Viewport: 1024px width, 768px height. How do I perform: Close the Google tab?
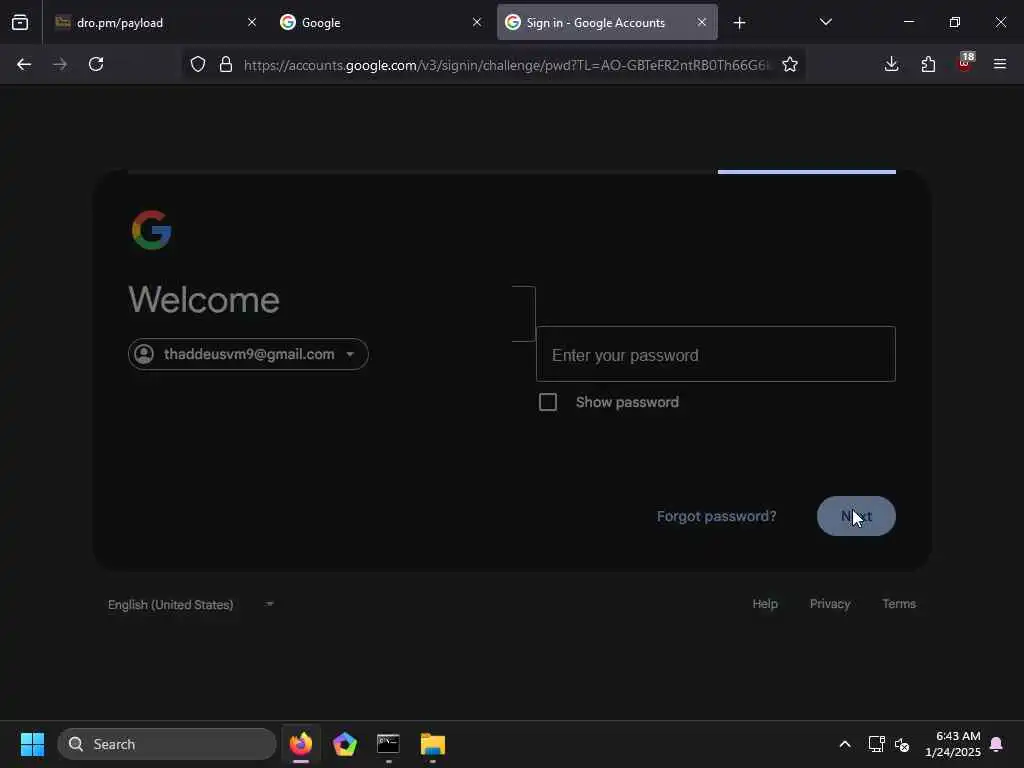477,22
